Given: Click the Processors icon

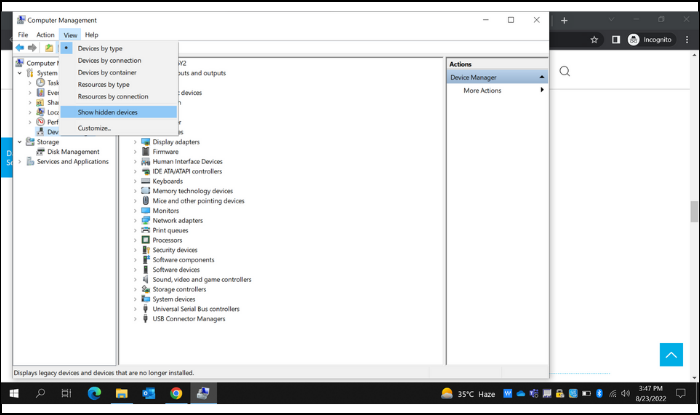Looking at the screenshot, I should (146, 240).
